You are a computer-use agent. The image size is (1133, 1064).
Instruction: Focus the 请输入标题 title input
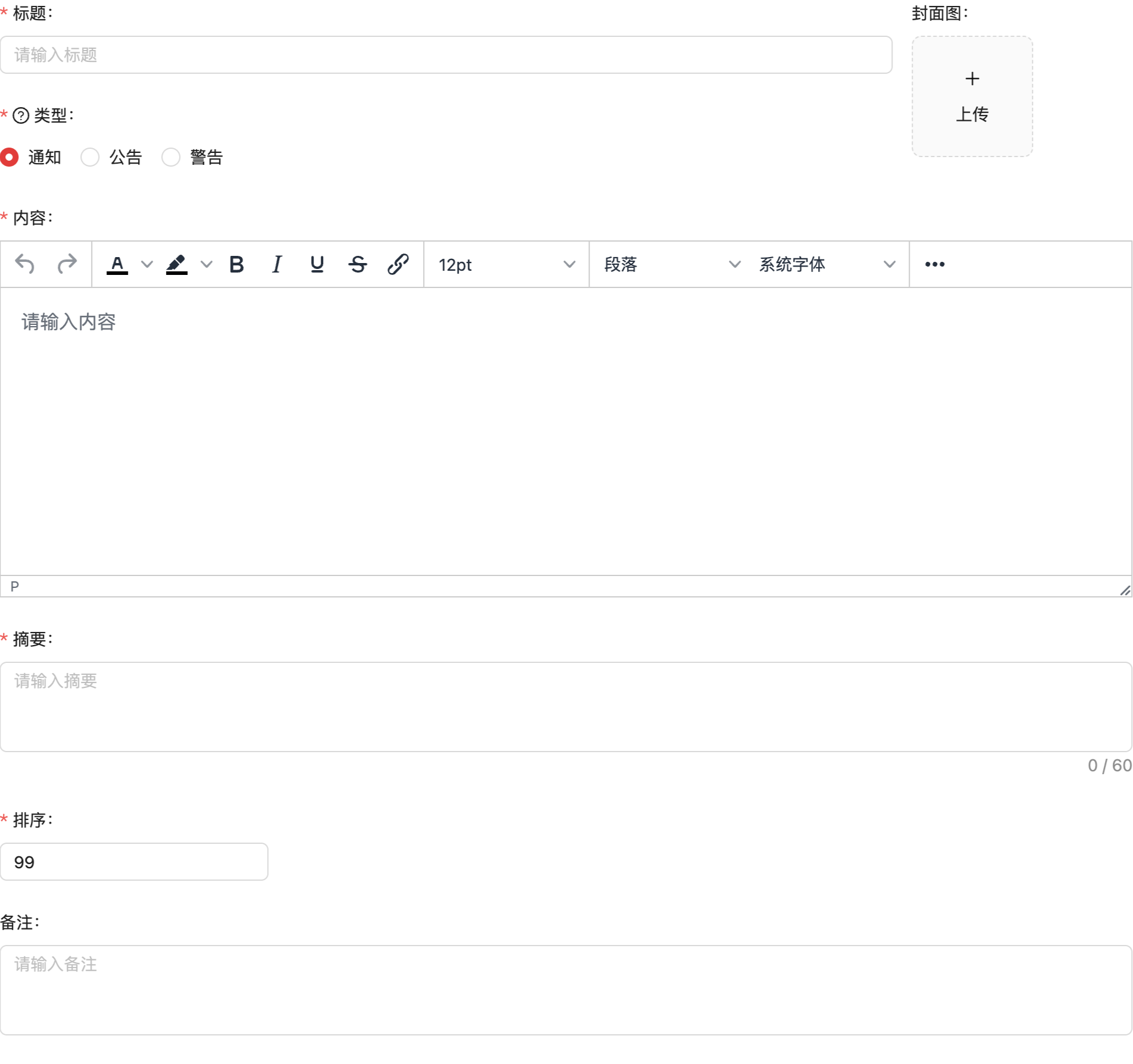click(x=446, y=55)
